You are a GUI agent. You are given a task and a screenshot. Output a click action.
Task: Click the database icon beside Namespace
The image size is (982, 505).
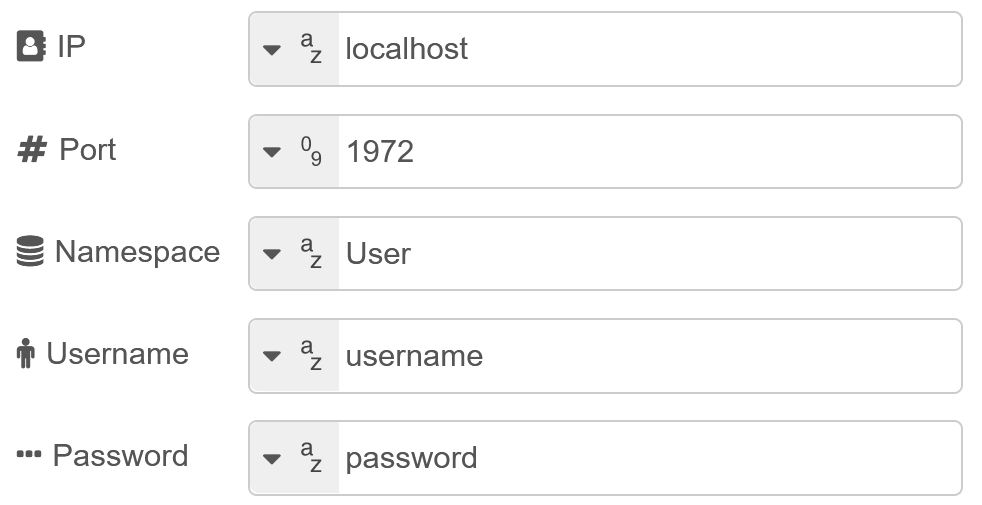click(x=31, y=252)
